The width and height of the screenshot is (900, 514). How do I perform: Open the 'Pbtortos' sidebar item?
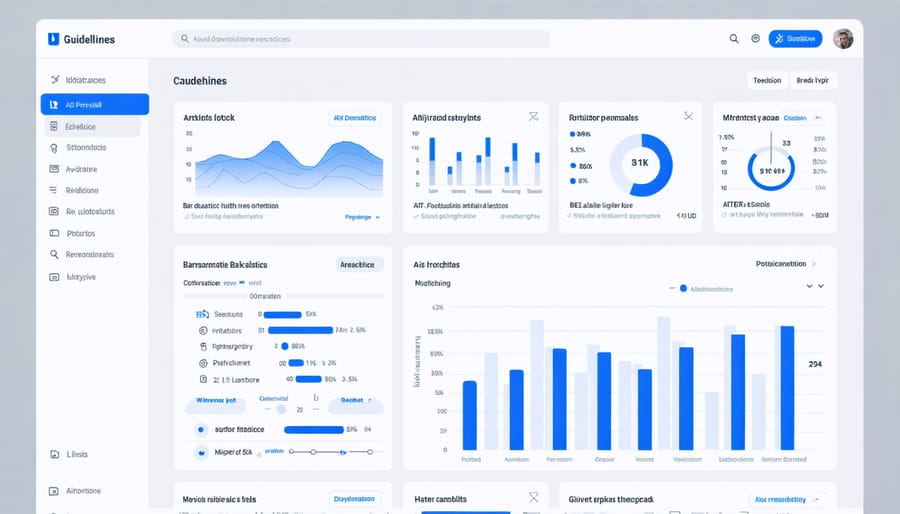80,233
